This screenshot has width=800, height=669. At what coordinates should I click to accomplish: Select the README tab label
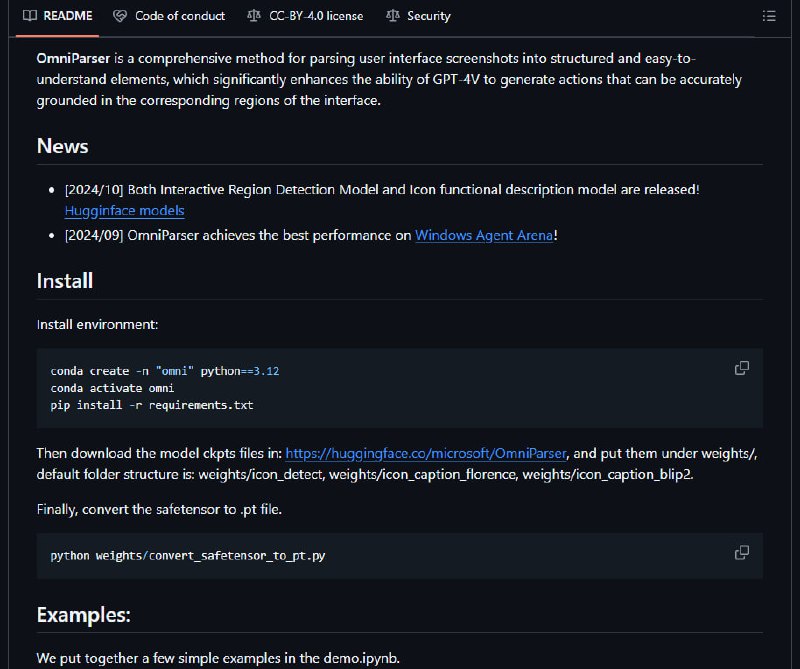point(68,16)
